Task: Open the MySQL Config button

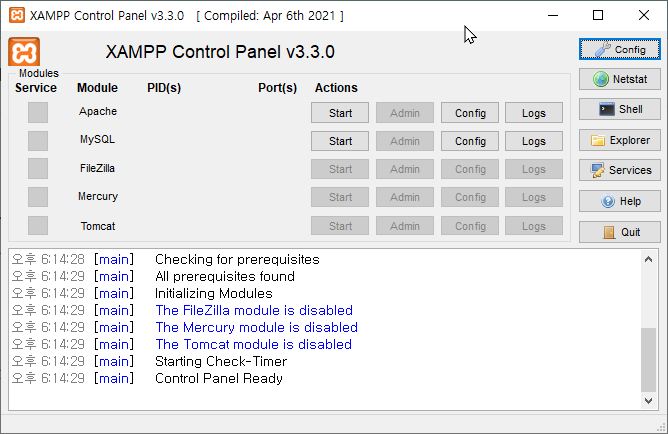Action: (x=470, y=141)
